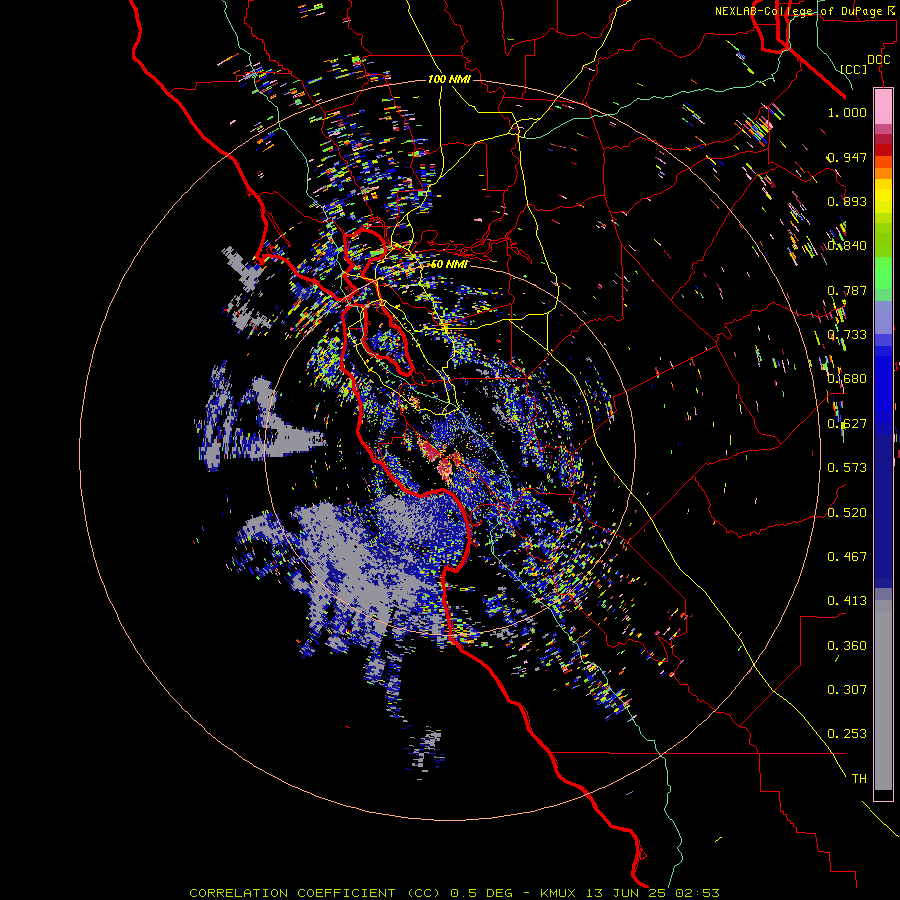Select the 0.893 scale value
The image size is (900, 900).
coord(847,201)
